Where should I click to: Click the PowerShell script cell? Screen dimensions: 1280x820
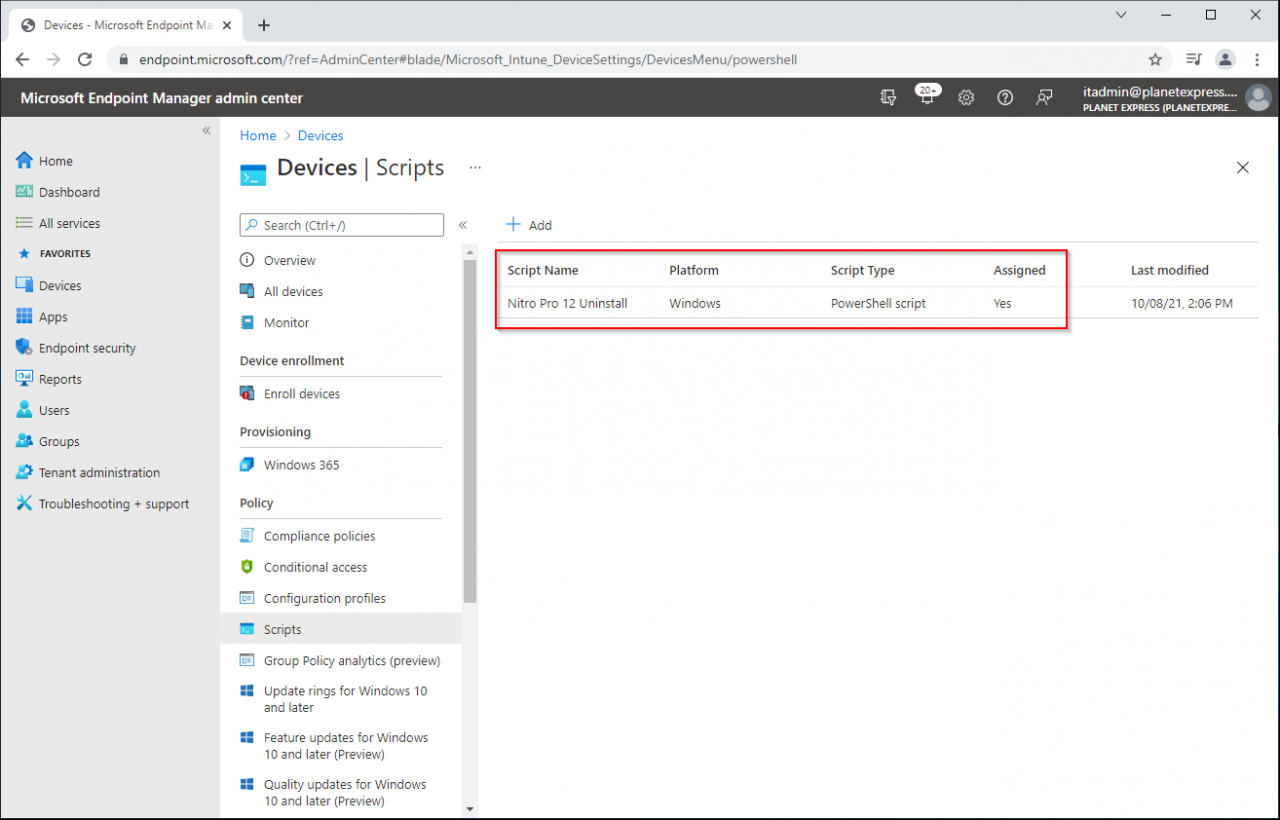point(878,303)
